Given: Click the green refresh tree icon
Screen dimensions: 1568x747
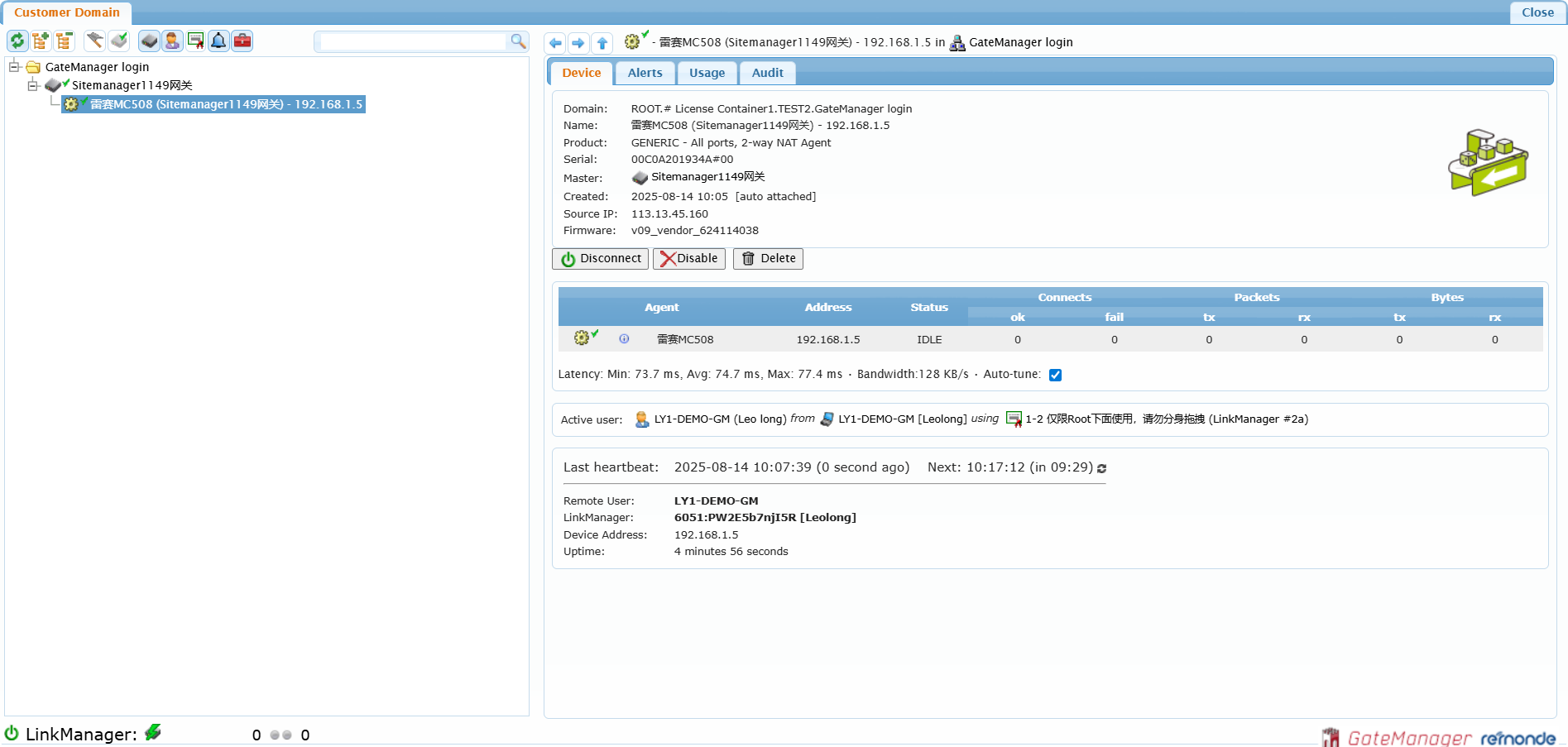Looking at the screenshot, I should [x=17, y=41].
